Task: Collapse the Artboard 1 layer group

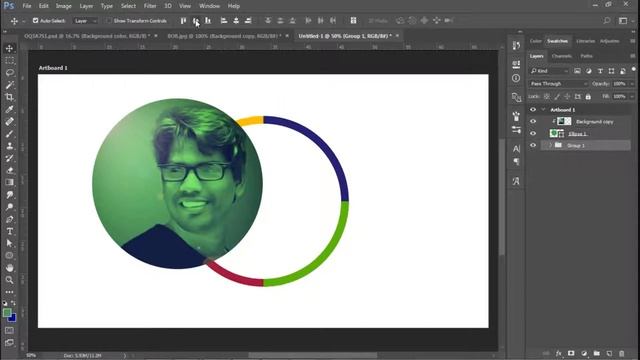Action: (543, 109)
